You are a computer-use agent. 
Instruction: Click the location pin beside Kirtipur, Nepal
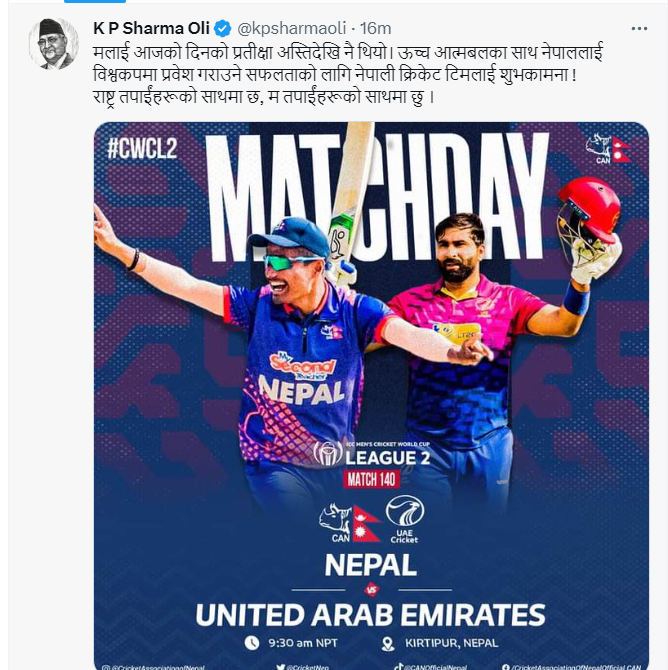pos(388,644)
